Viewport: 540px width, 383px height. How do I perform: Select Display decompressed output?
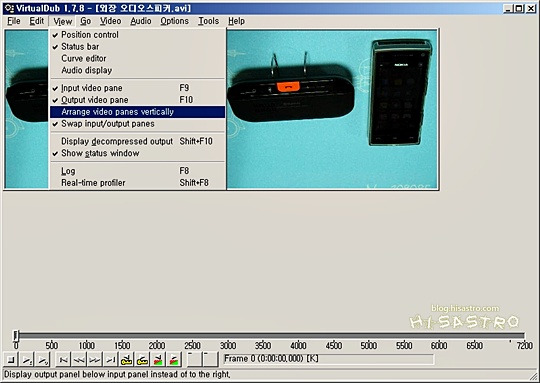tap(138, 142)
